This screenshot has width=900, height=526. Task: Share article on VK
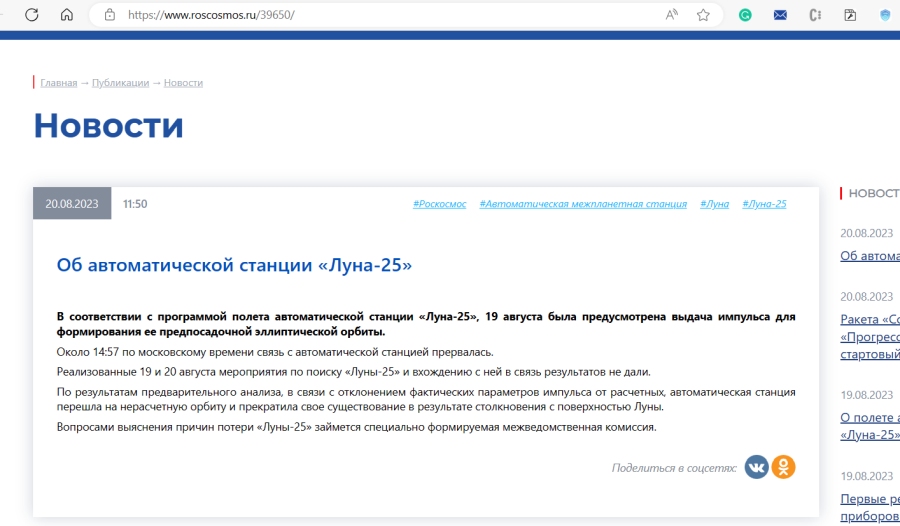[x=757, y=467]
